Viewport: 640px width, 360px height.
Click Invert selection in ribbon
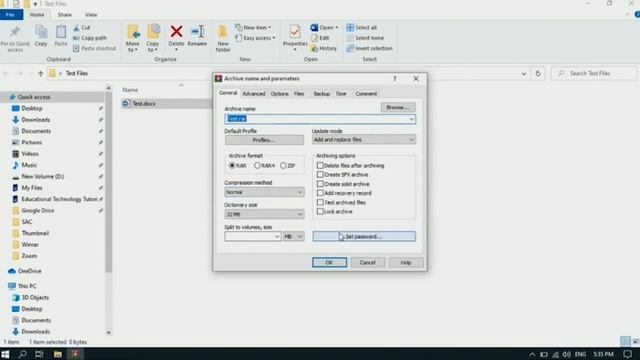(369, 48)
